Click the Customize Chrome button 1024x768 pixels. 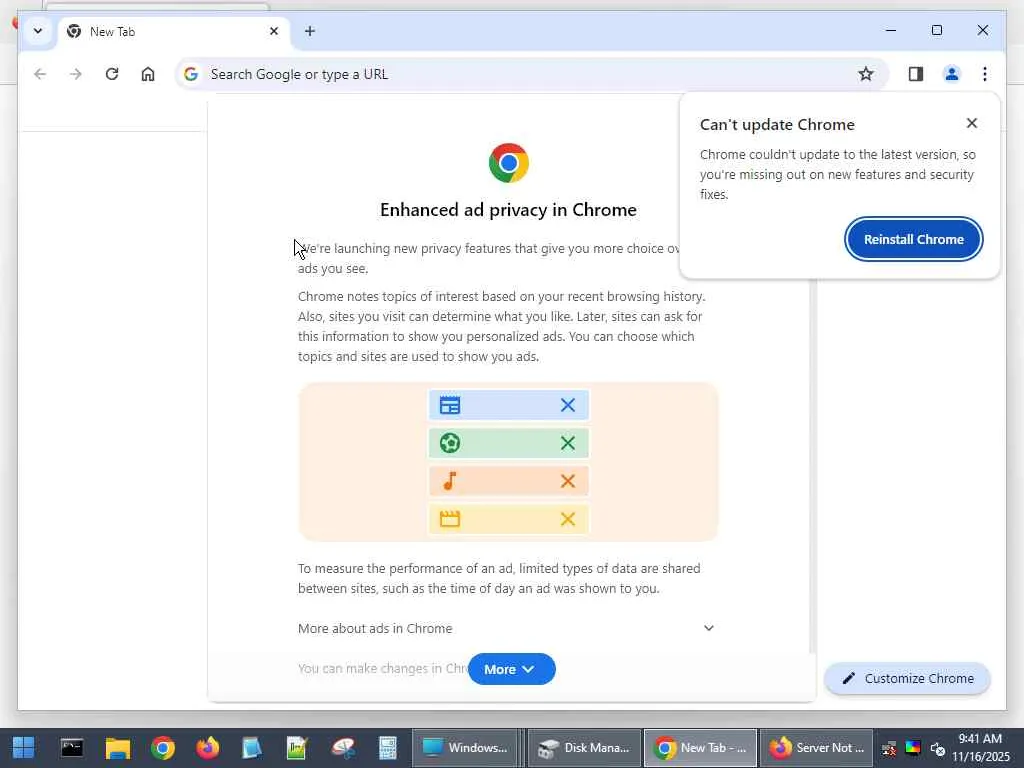pos(908,679)
